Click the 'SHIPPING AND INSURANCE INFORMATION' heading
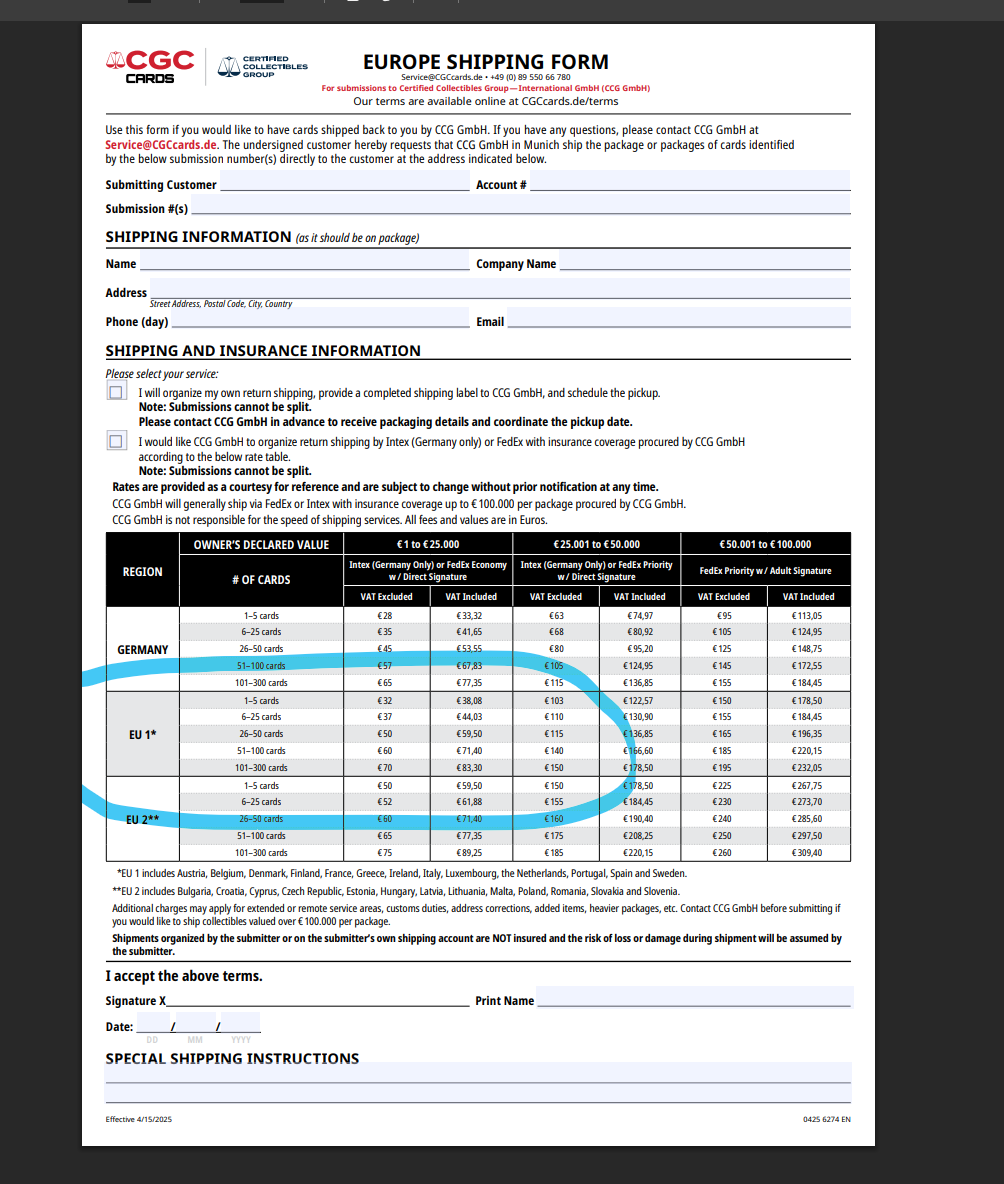The height and width of the screenshot is (1184, 1004). tap(263, 350)
